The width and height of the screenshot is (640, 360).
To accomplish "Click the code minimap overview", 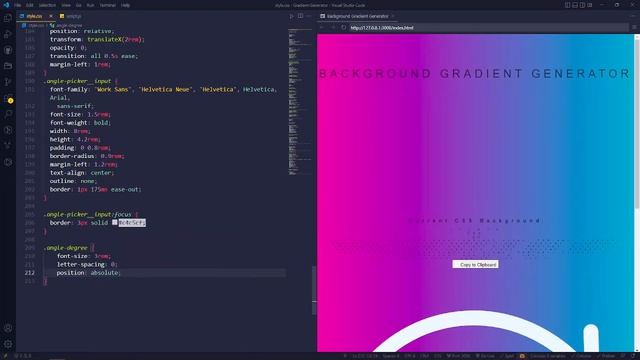I will 300,102.
